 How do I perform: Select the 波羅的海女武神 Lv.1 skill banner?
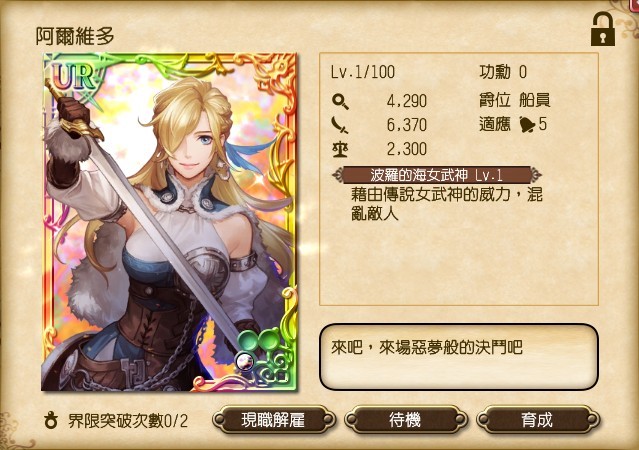tap(437, 175)
